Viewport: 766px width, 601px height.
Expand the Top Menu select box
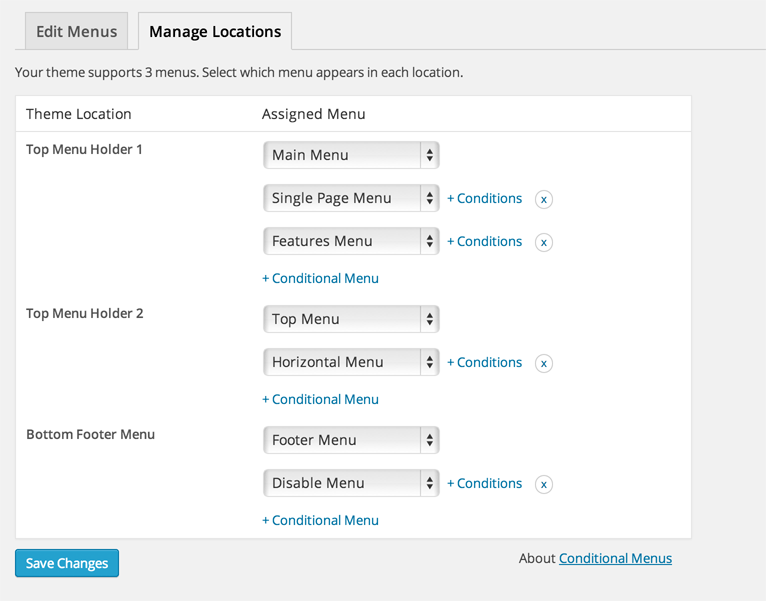click(351, 319)
